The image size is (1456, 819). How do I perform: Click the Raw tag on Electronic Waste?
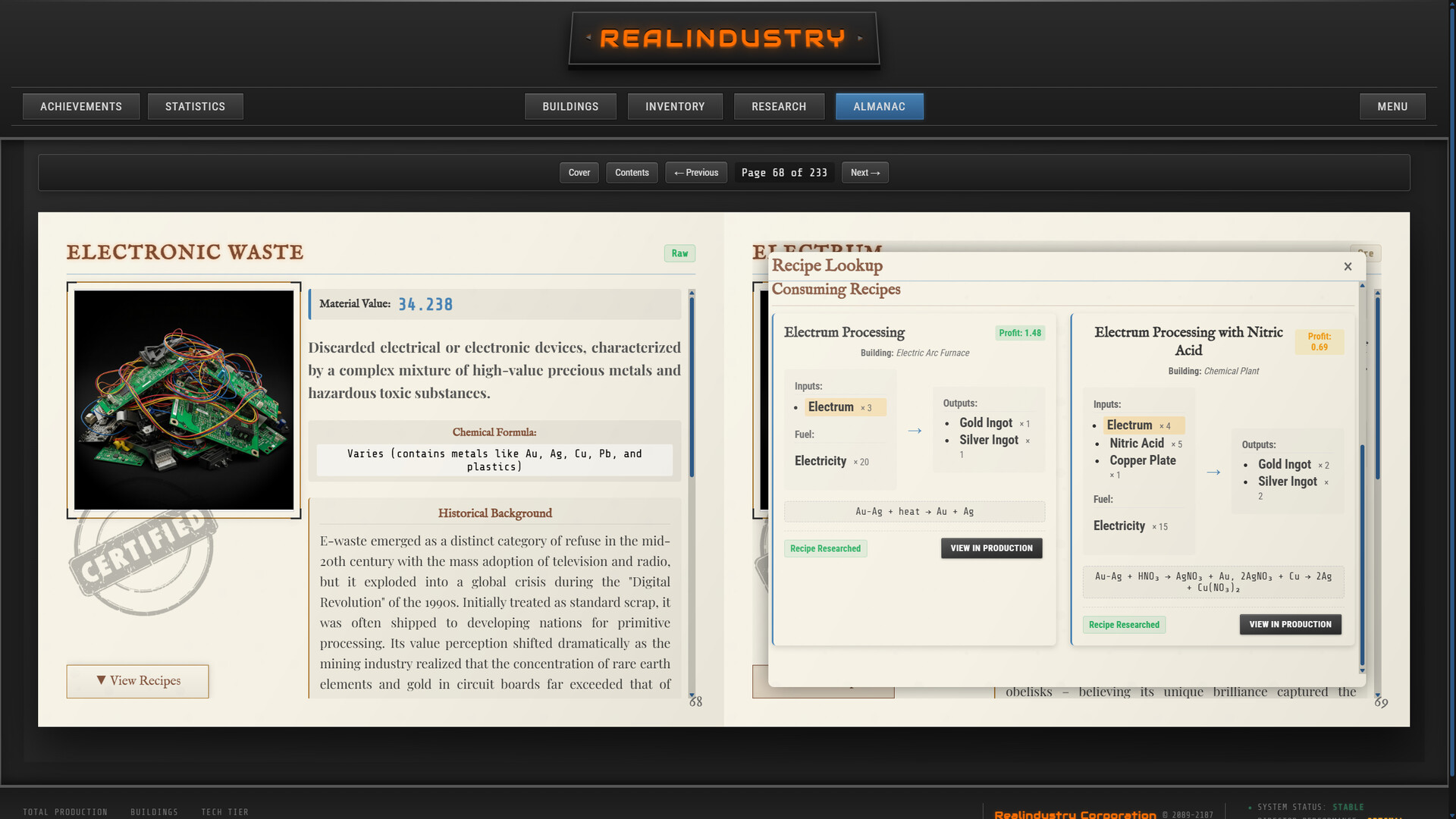[679, 253]
